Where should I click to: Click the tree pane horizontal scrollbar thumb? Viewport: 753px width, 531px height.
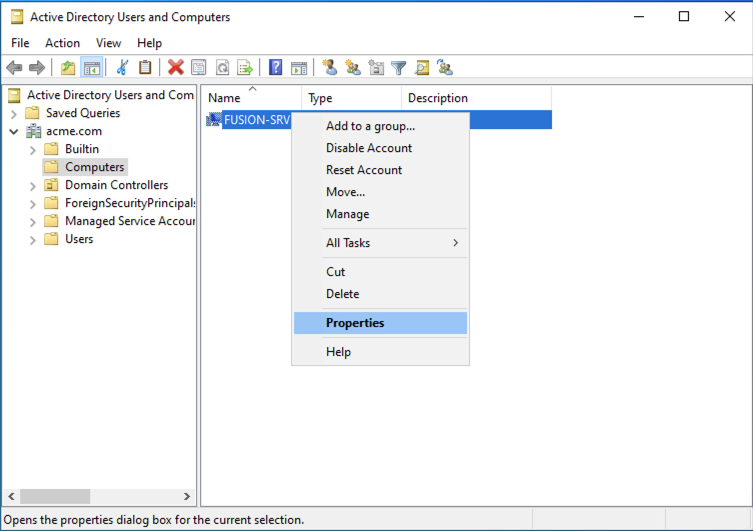coord(55,496)
